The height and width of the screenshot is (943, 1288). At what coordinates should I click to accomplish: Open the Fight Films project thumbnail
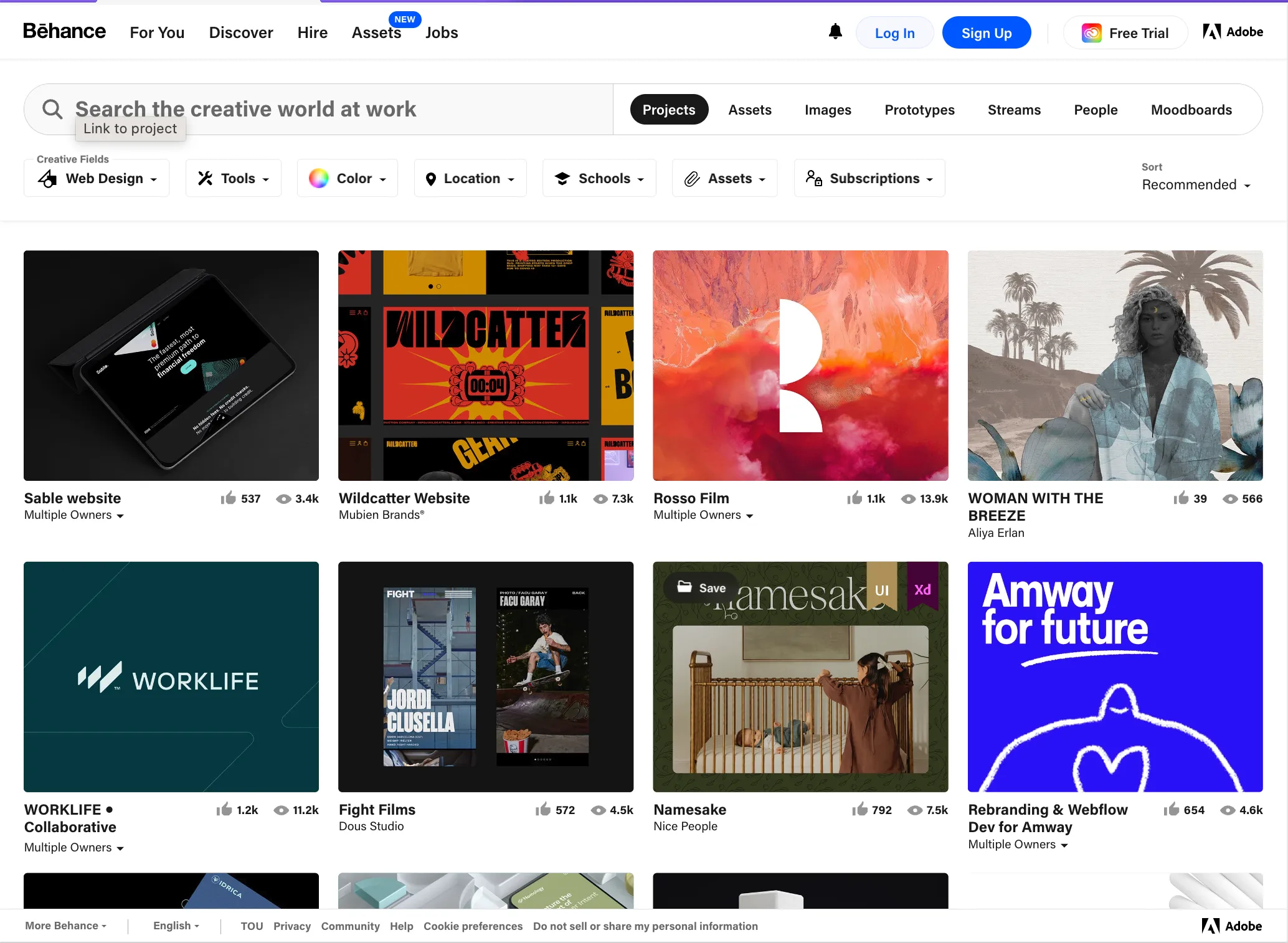click(486, 677)
